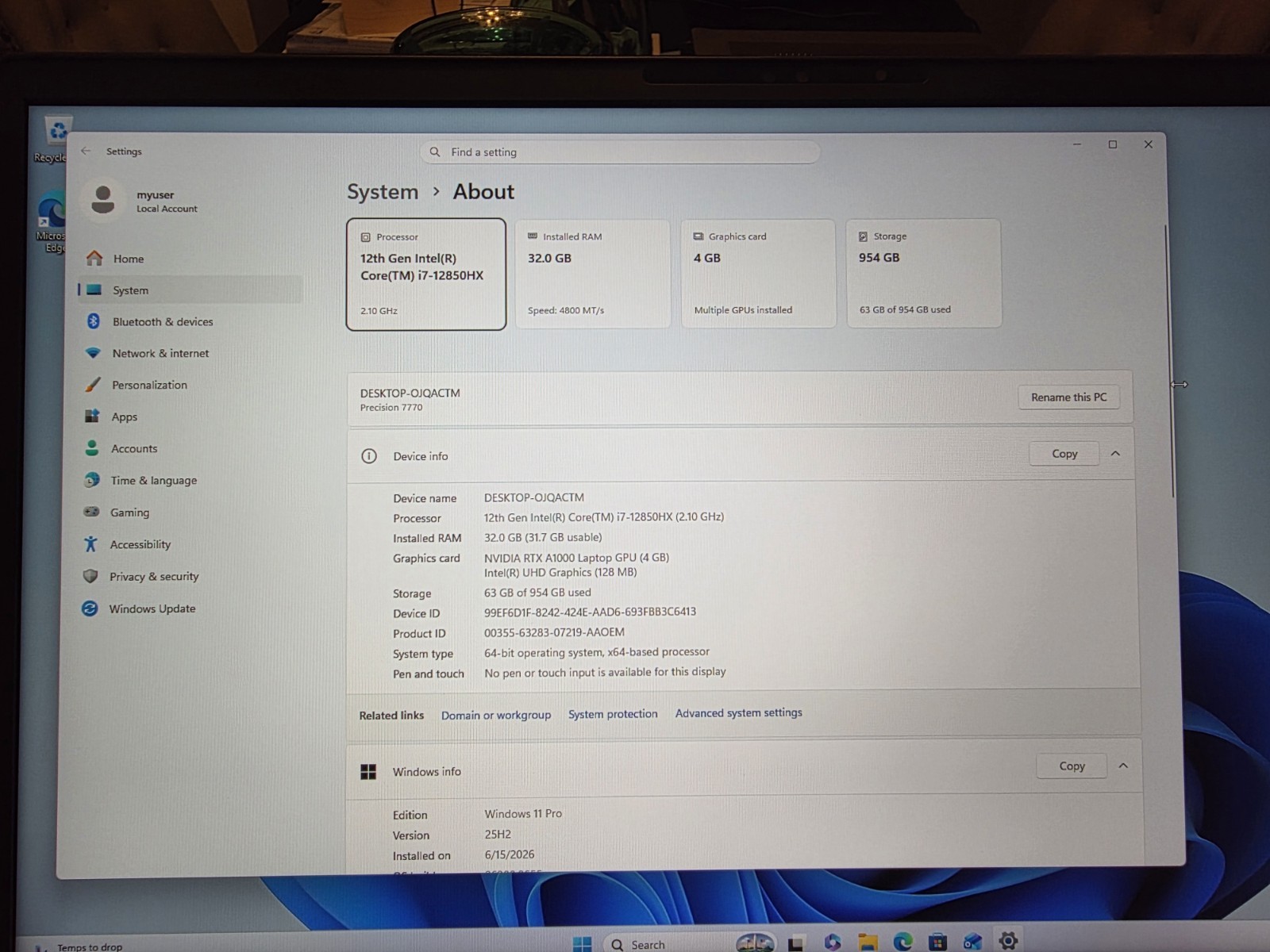The height and width of the screenshot is (952, 1270).
Task: Click the Find a setting search box
Action: pyautogui.click(x=620, y=152)
